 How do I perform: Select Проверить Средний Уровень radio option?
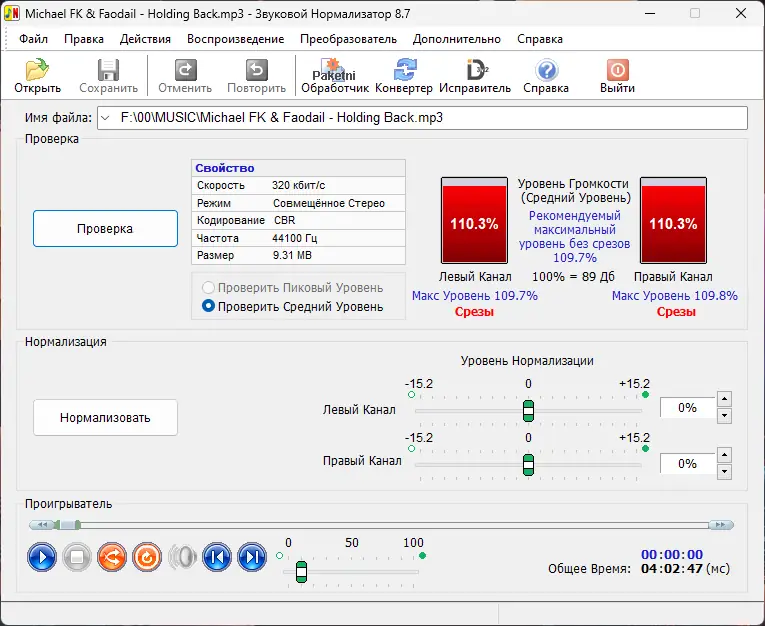pos(209,307)
